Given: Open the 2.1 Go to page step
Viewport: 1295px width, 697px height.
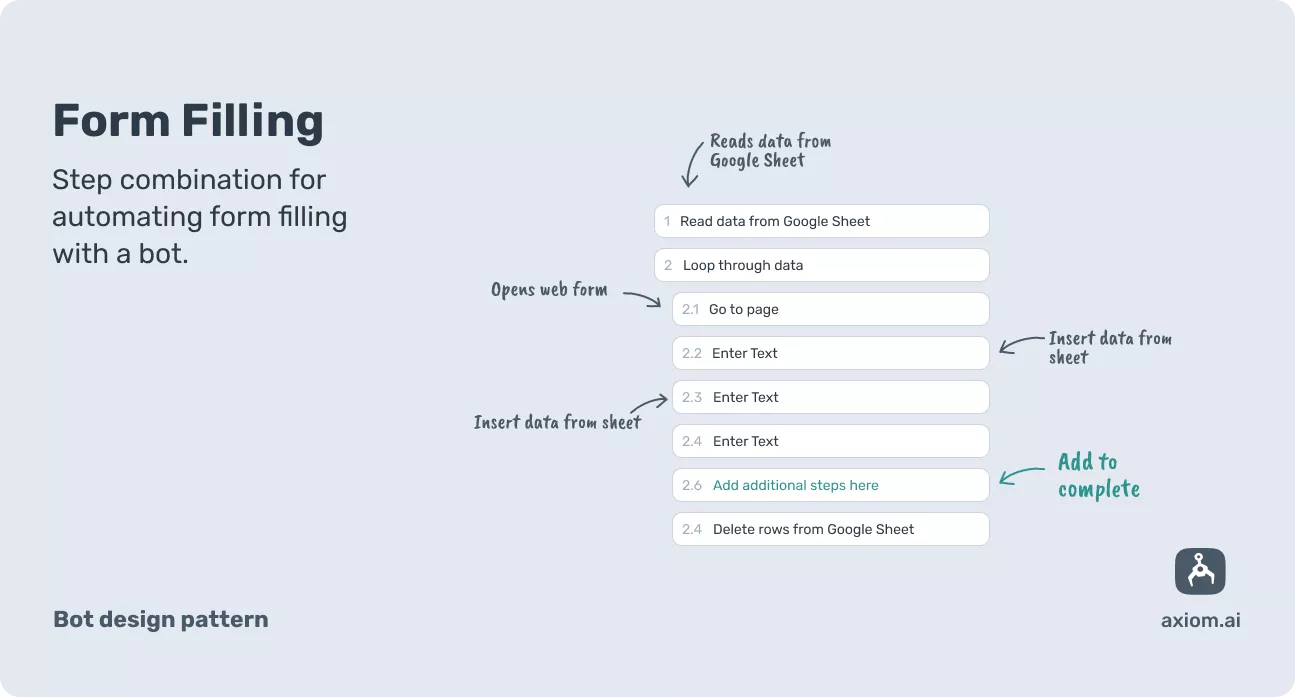Looking at the screenshot, I should 830,309.
